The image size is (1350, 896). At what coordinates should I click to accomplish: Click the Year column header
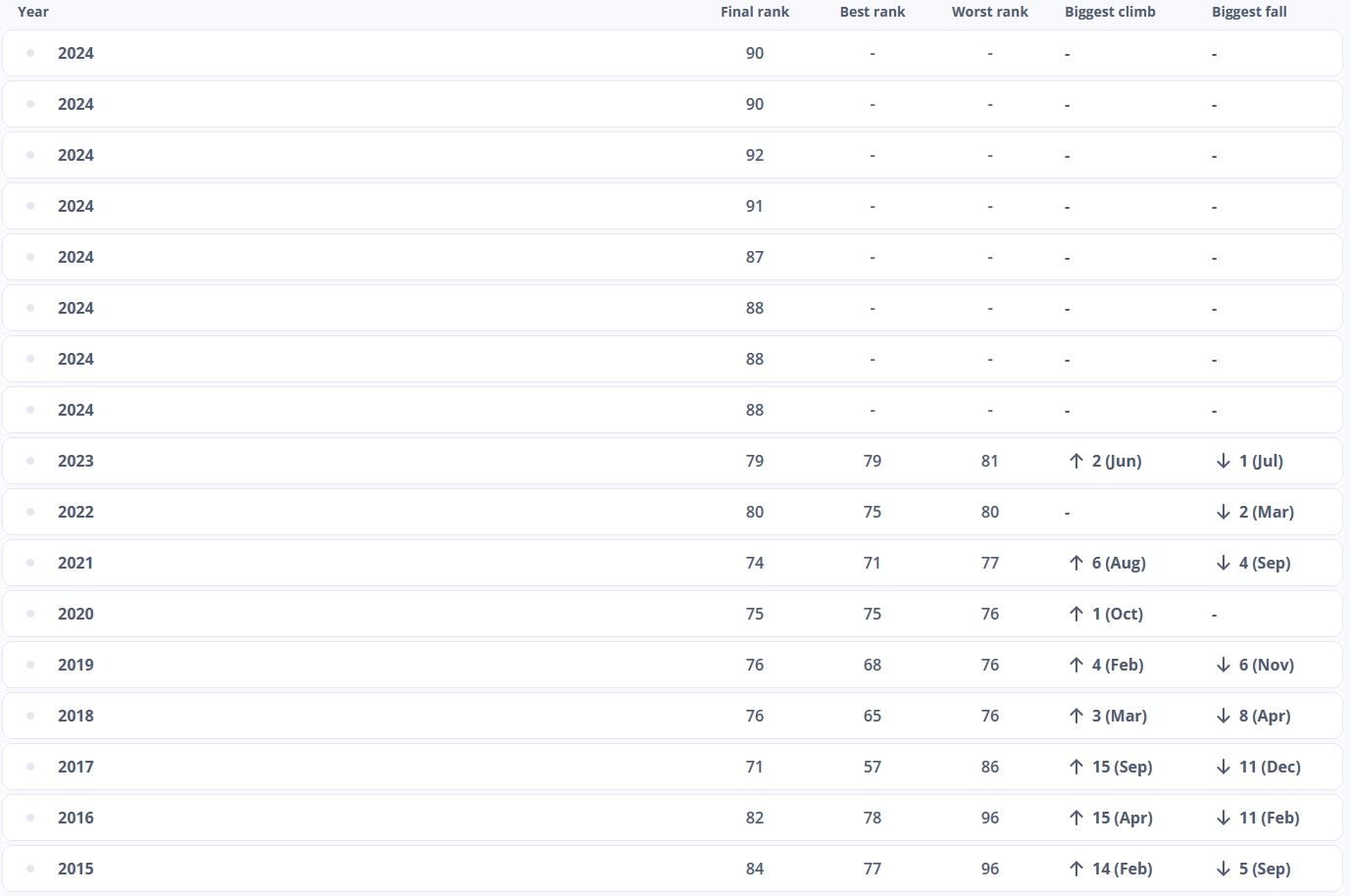click(33, 12)
